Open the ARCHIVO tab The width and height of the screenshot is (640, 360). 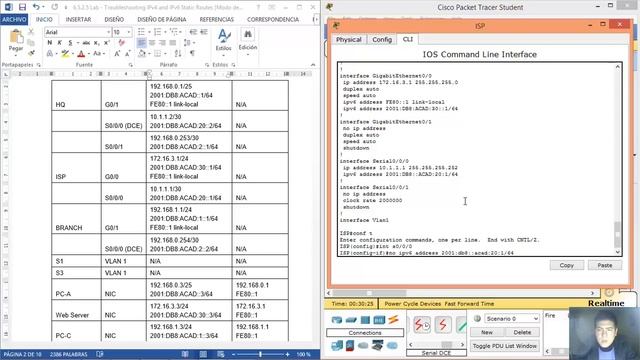(x=14, y=19)
